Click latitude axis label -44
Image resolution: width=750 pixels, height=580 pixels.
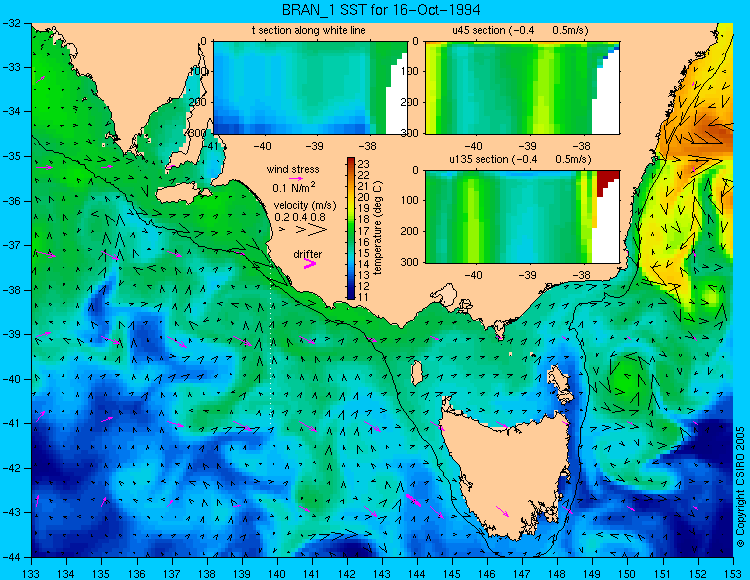[11, 557]
